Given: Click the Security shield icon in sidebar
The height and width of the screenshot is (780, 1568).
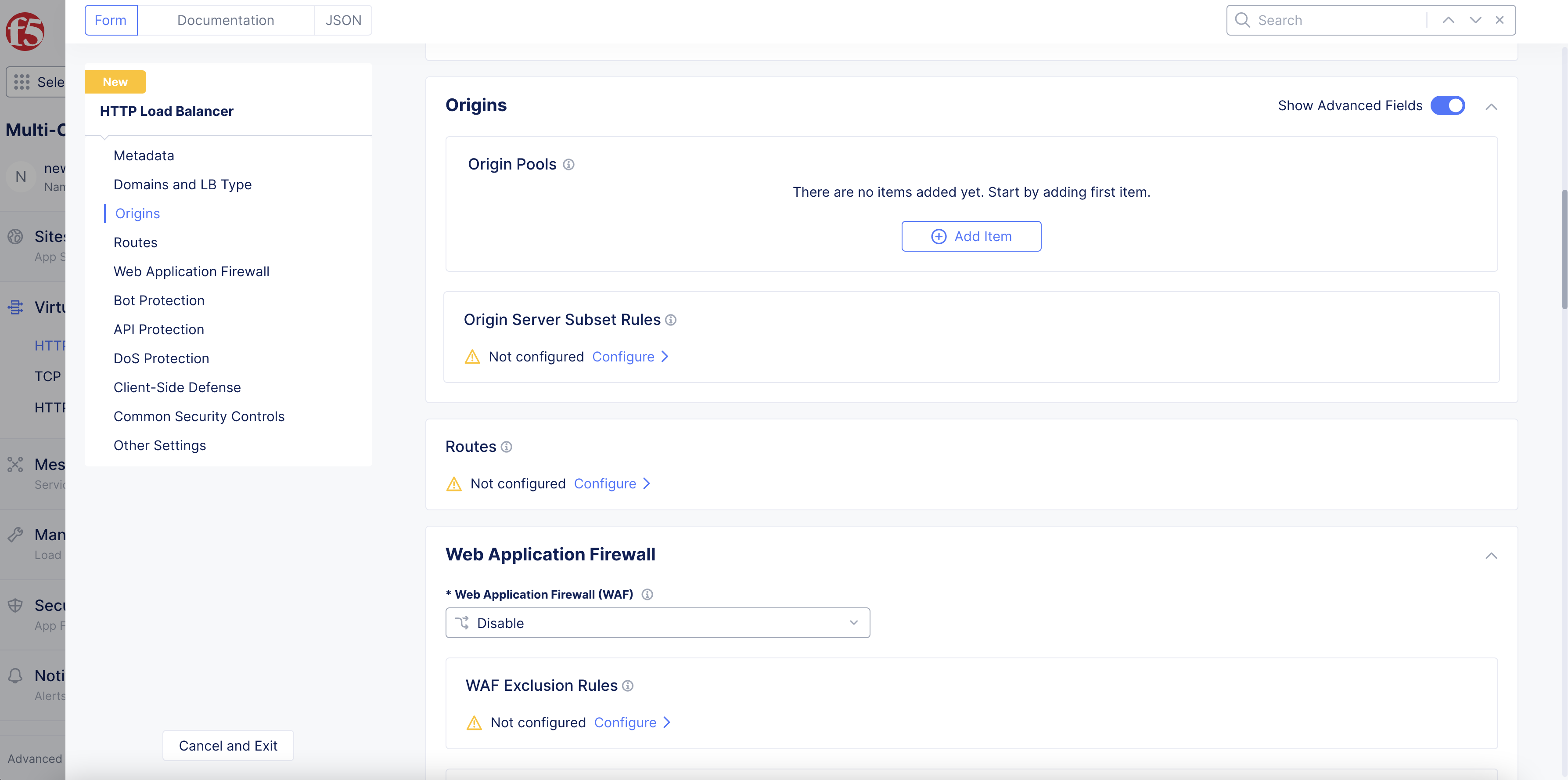Looking at the screenshot, I should pos(15,605).
